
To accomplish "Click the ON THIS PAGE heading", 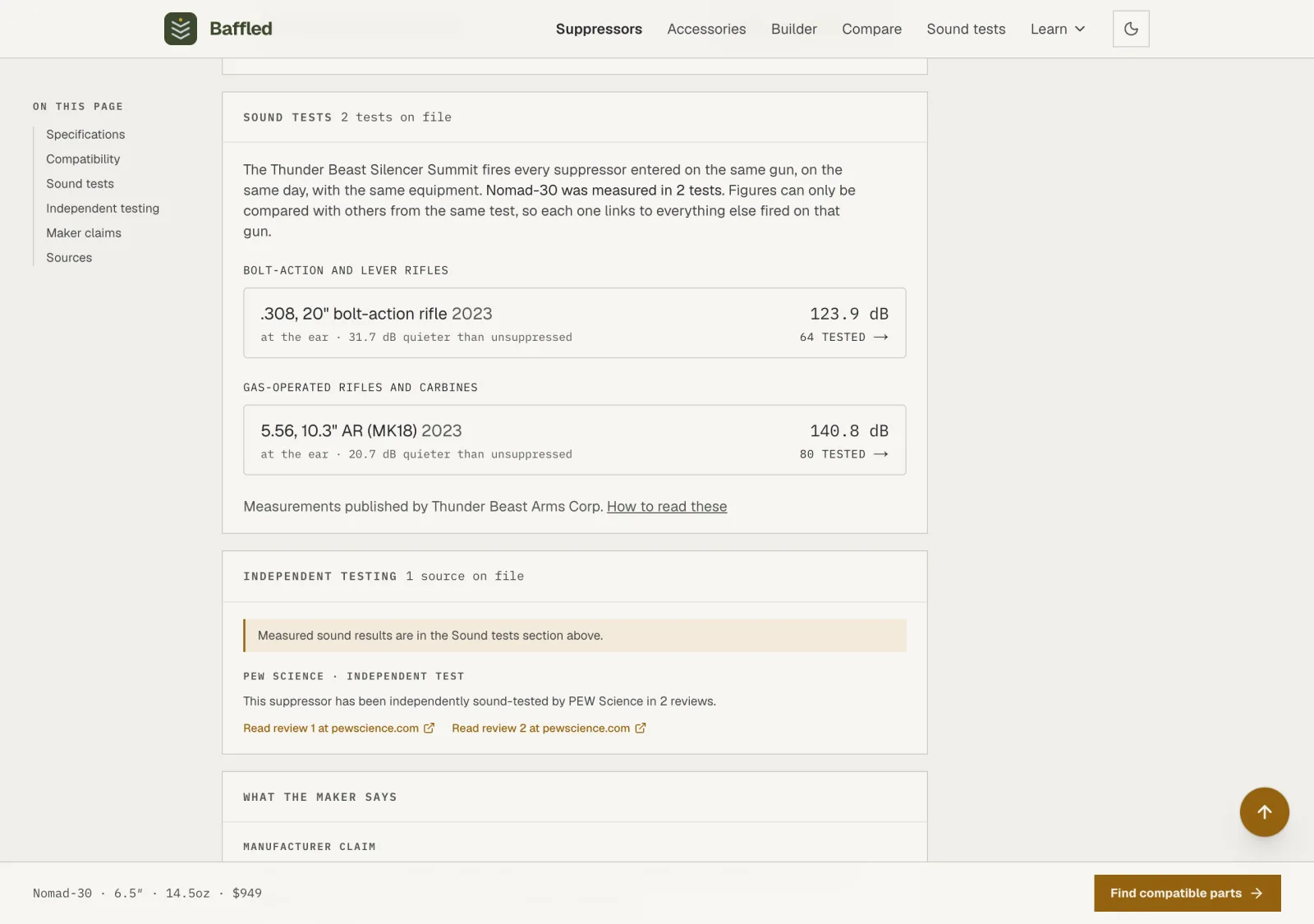I will coord(78,107).
